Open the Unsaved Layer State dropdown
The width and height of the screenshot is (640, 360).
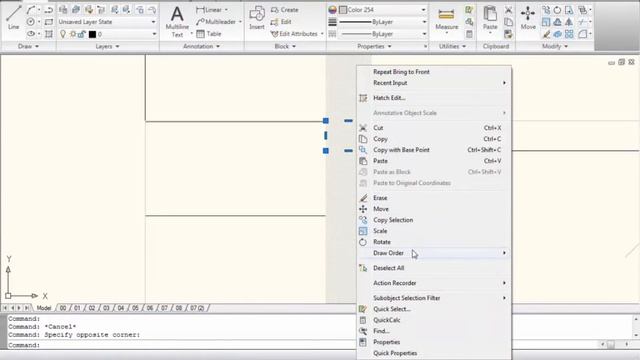tap(107, 22)
